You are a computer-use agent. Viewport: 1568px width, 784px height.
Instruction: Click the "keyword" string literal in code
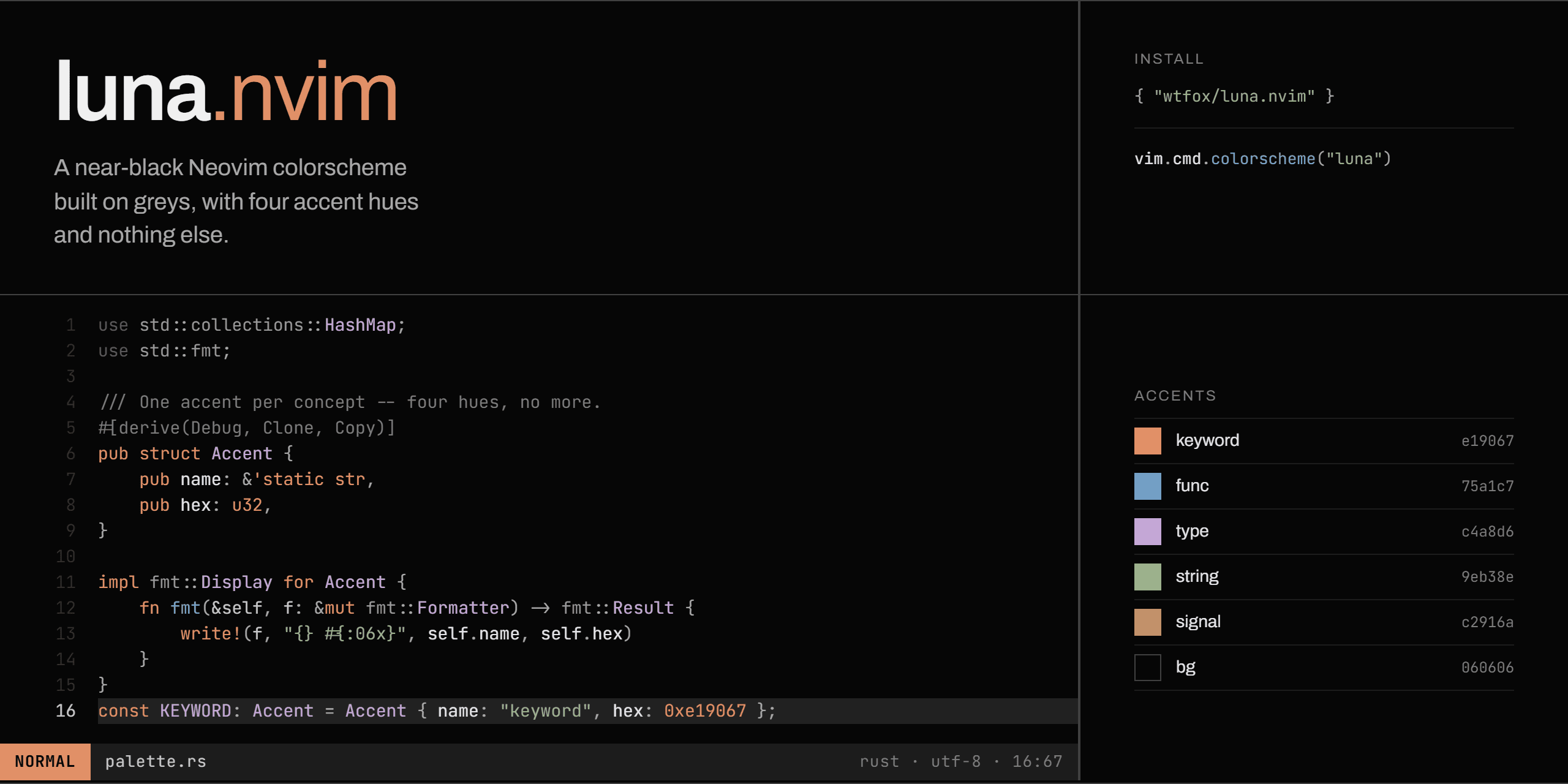(x=546, y=710)
